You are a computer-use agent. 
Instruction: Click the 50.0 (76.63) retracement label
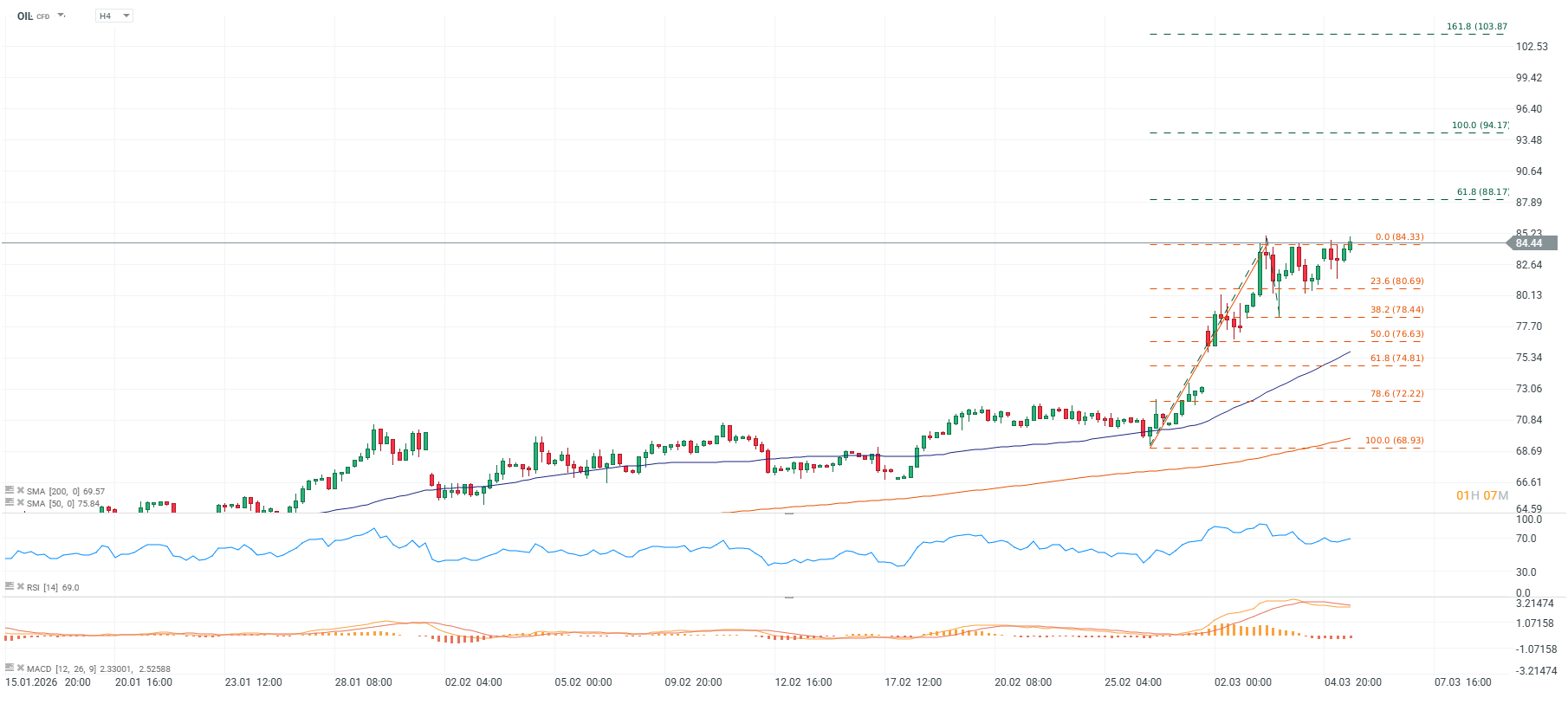point(1396,334)
